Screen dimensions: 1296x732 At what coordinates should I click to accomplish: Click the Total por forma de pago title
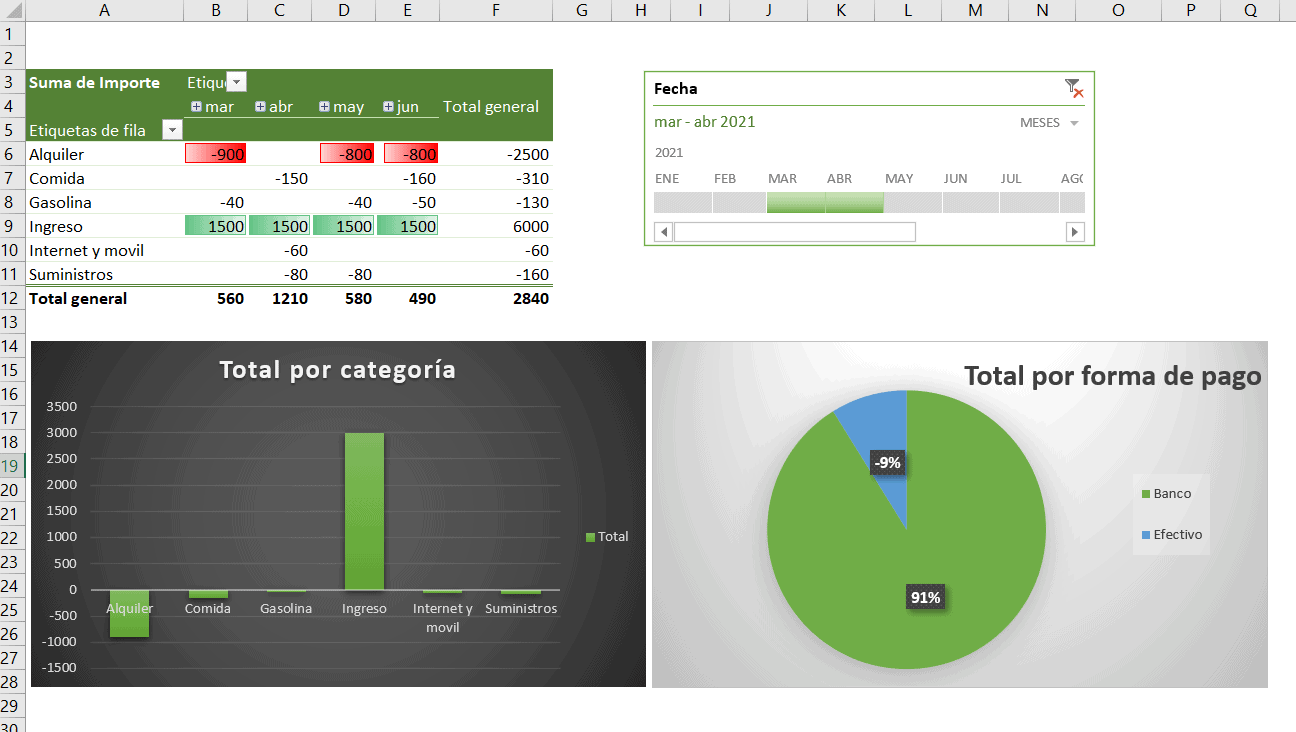[x=1112, y=377]
